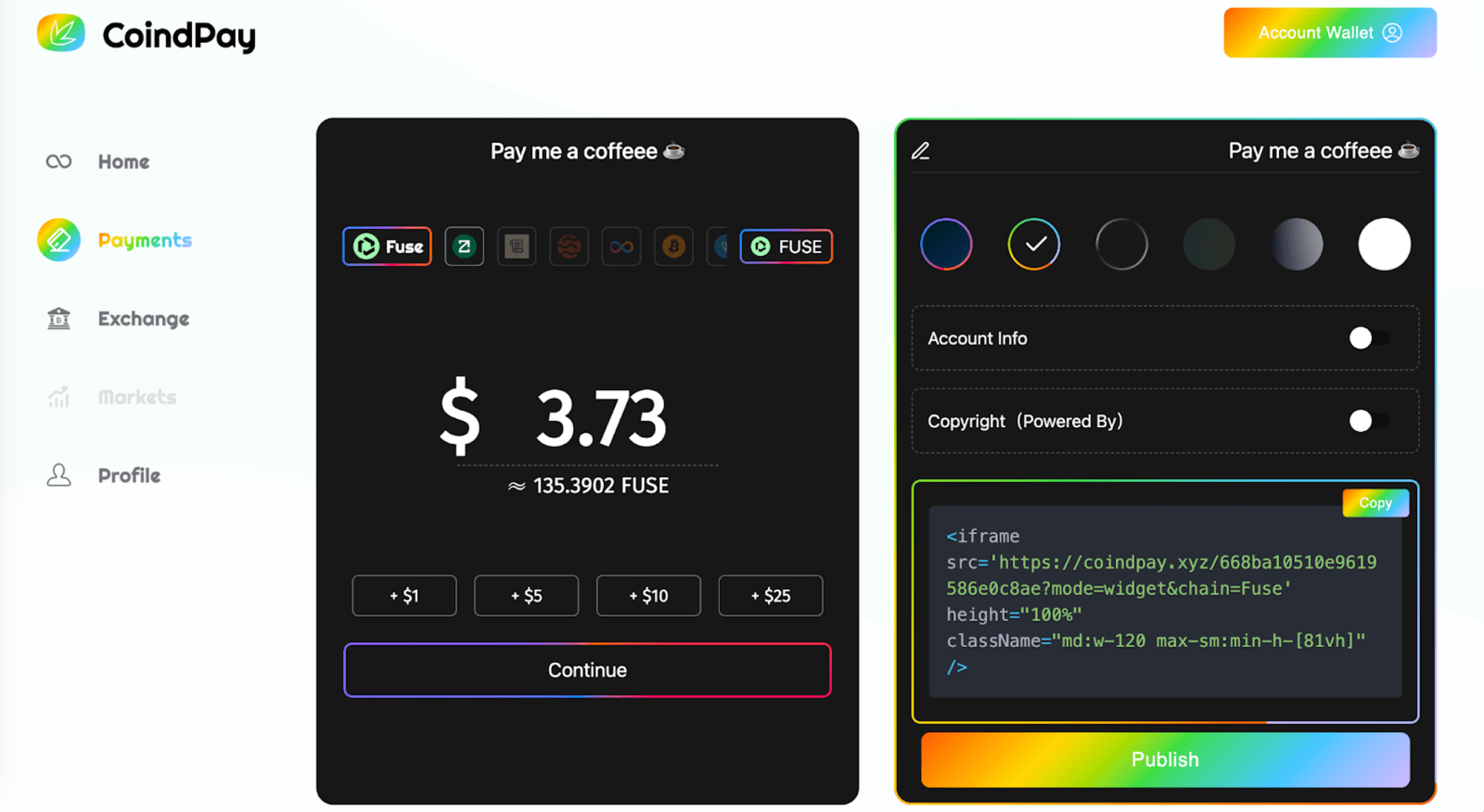Screen dimensions: 1484x812
Task: Click the Copy button for iframe code
Action: 1375,502
